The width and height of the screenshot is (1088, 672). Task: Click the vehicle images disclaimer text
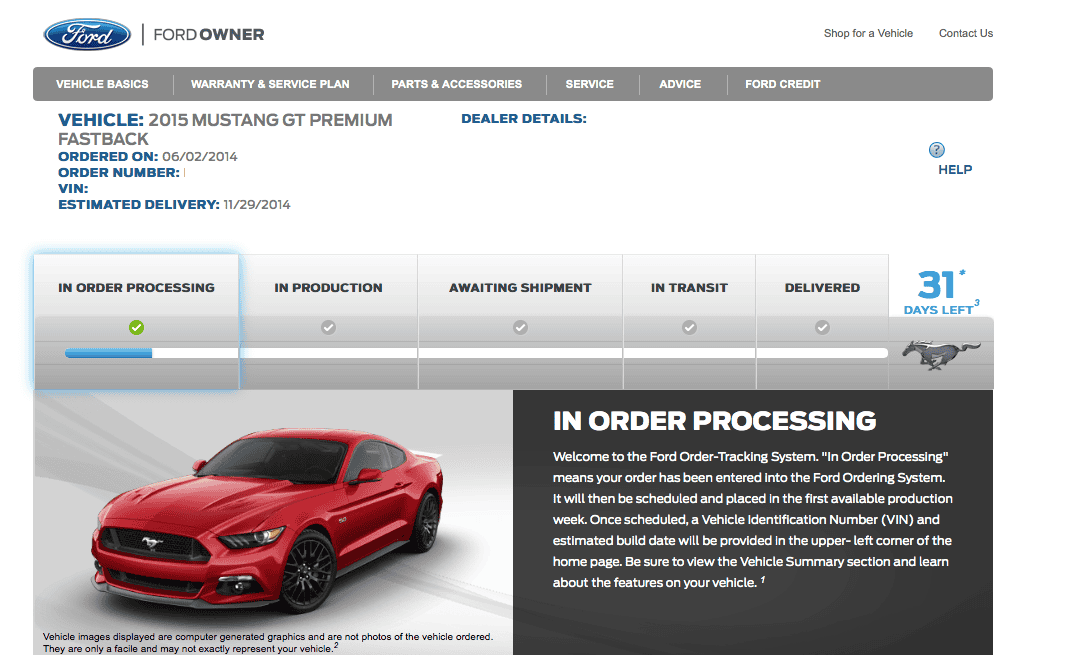tap(268, 642)
